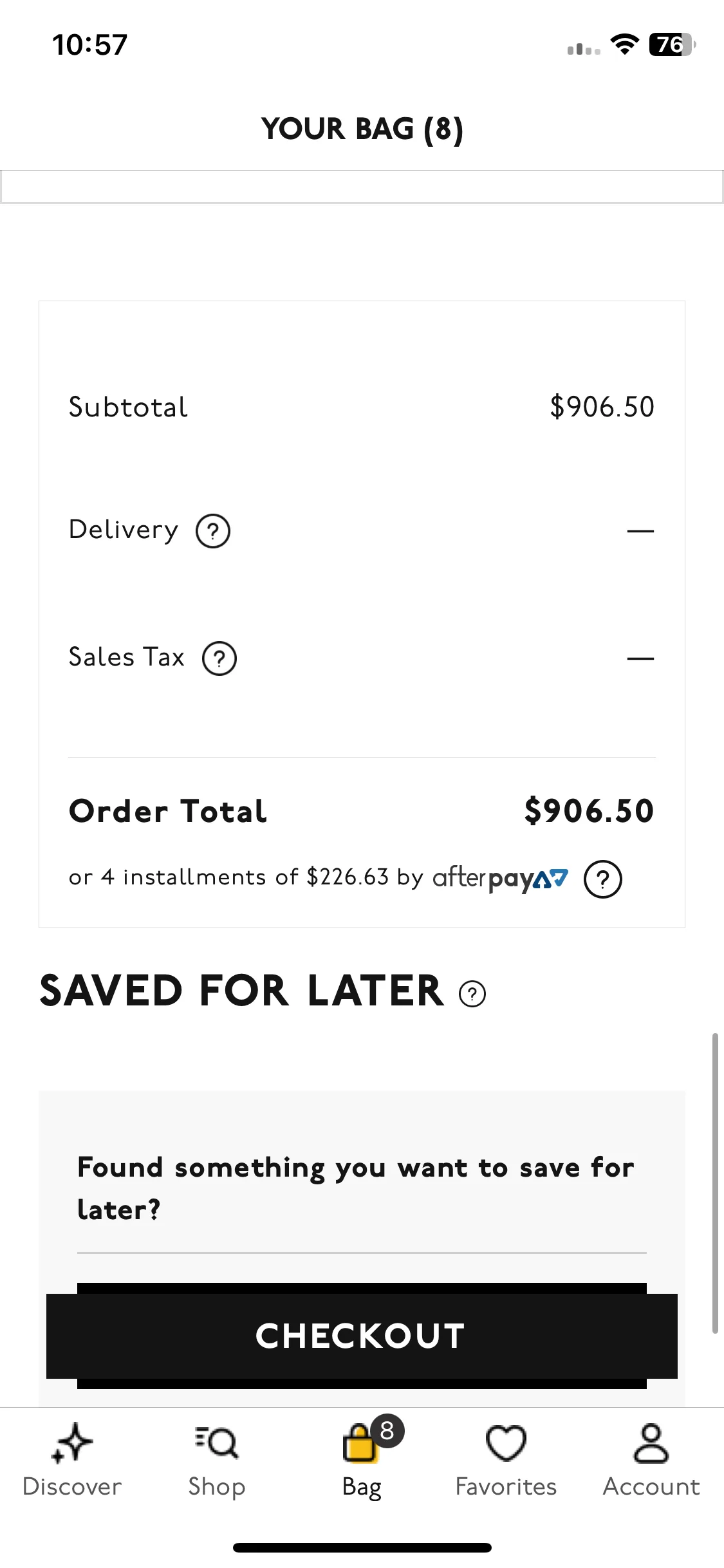The image size is (724, 1568).
Task: Tap the Subtotal $906.50 amount
Action: (602, 407)
